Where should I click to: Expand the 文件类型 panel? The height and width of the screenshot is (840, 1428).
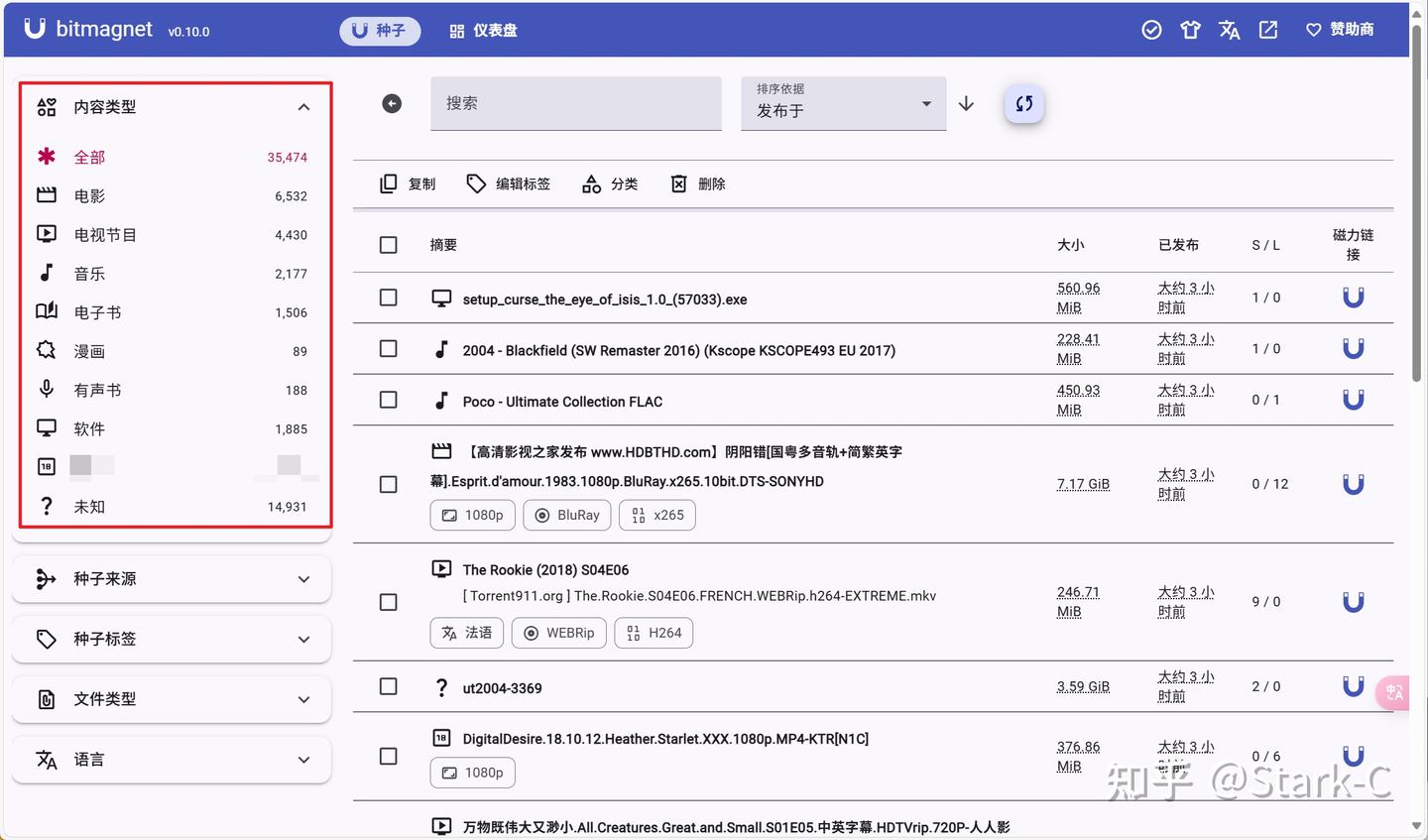tap(172, 699)
